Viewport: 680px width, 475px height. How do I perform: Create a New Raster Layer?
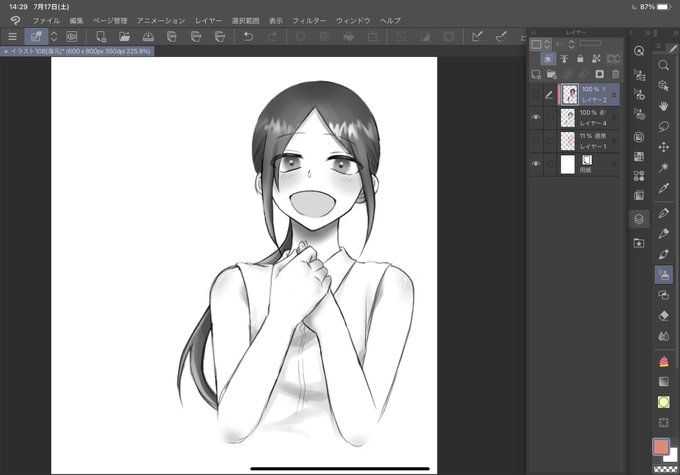click(x=536, y=75)
